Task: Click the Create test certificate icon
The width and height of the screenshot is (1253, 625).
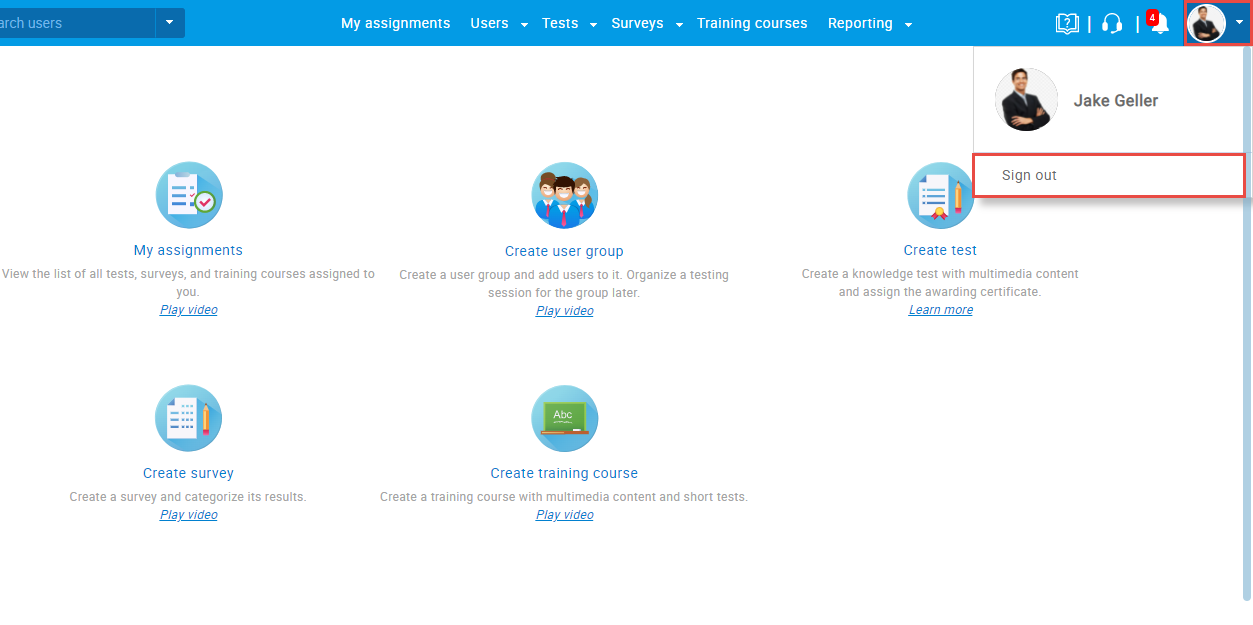Action: tap(941, 195)
